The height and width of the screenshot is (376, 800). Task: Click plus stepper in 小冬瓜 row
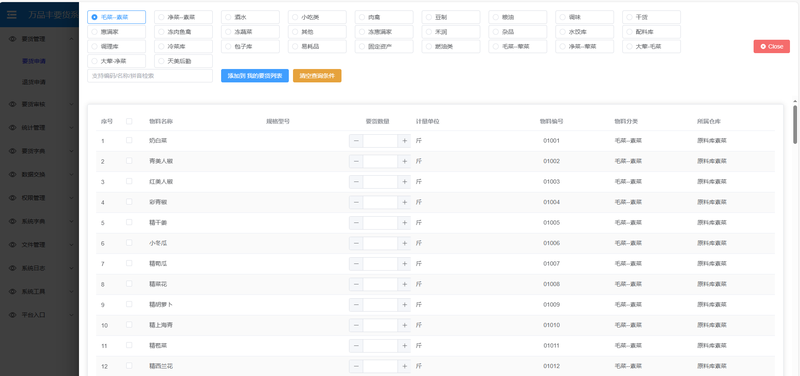tap(404, 243)
